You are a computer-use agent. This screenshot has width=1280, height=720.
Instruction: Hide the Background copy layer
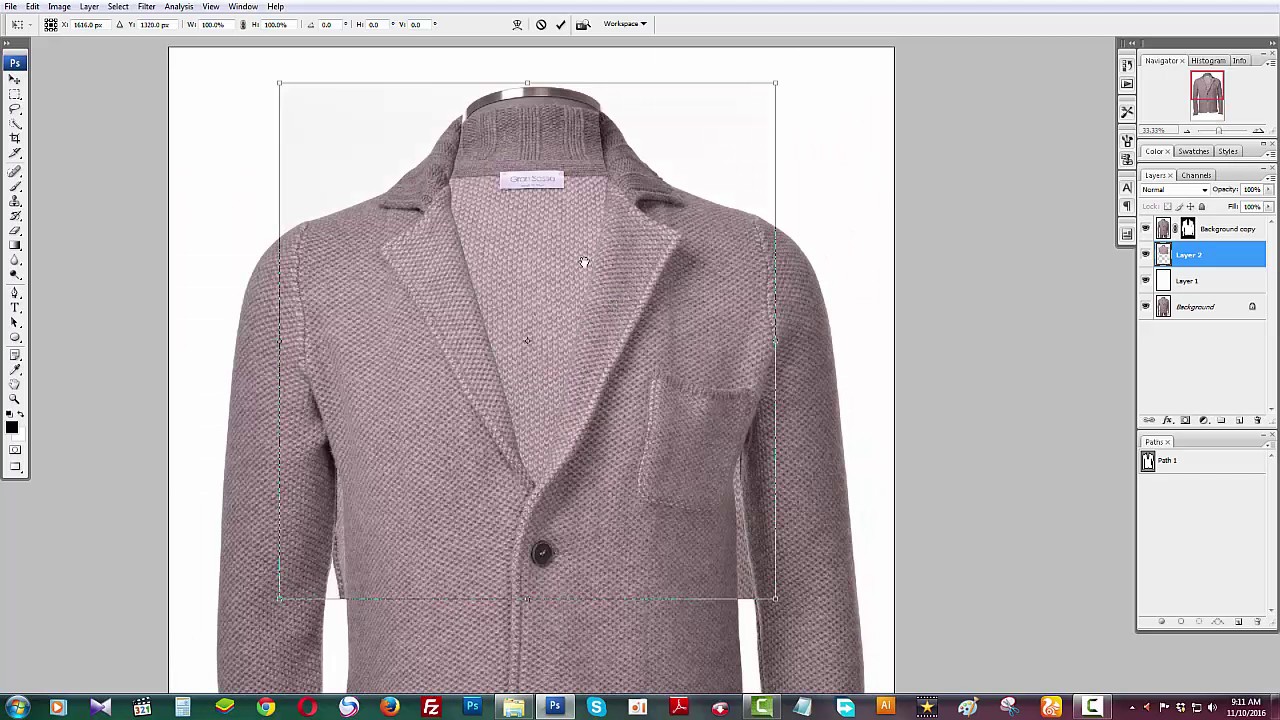coord(1146,229)
